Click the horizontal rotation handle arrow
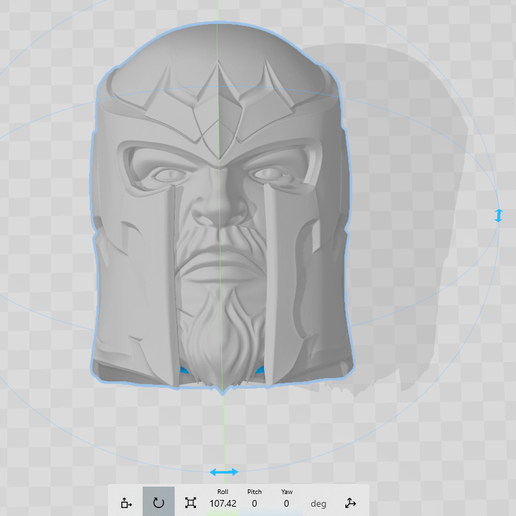516x516 pixels. pyautogui.click(x=224, y=472)
